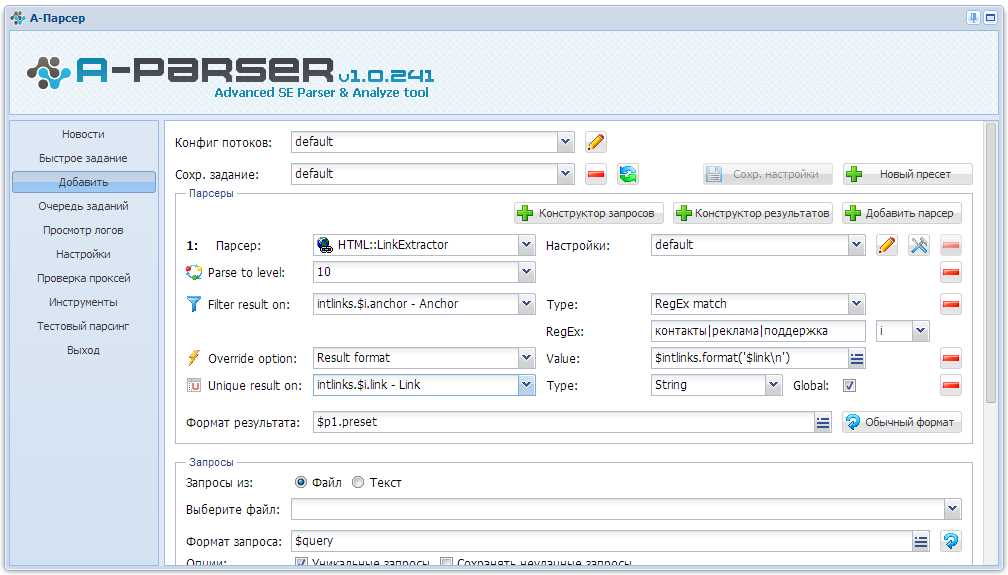Go to Быстрое задание

tap(83, 158)
